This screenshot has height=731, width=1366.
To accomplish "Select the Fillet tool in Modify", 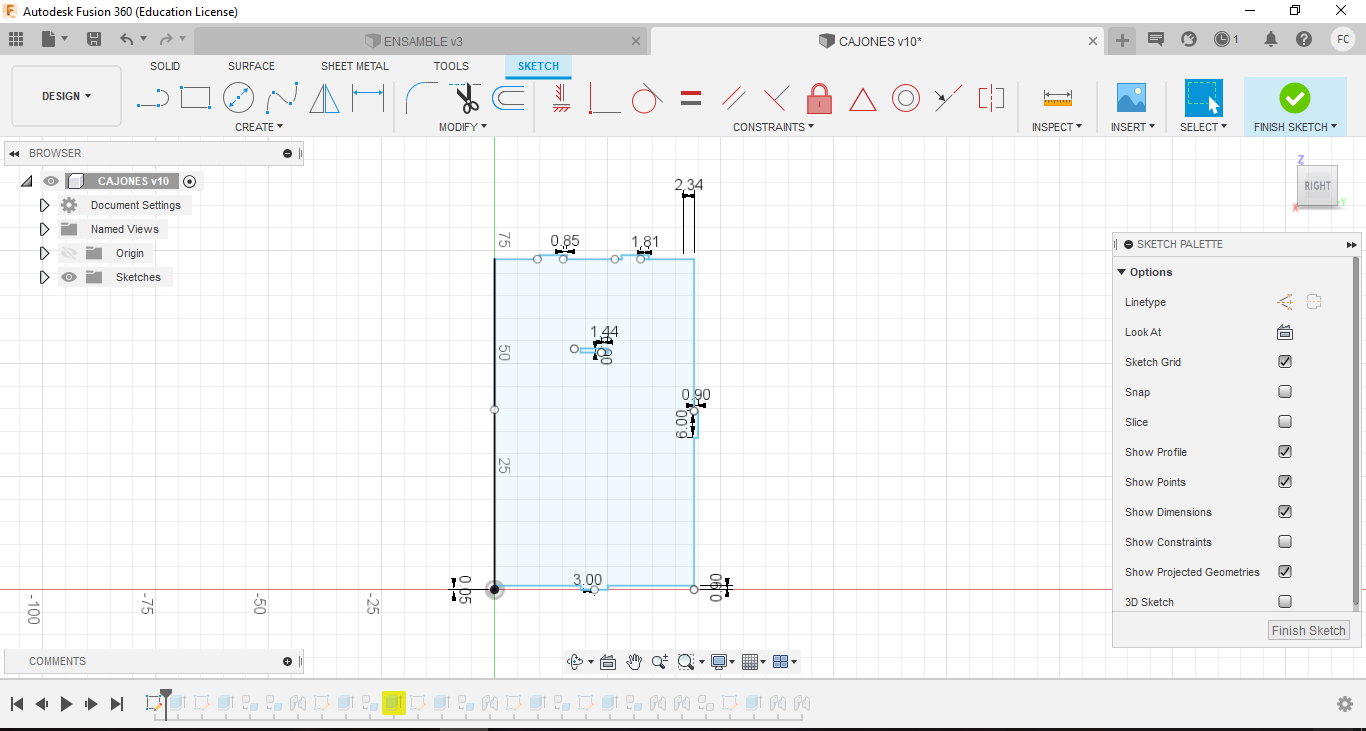I will pyautogui.click(x=420, y=98).
